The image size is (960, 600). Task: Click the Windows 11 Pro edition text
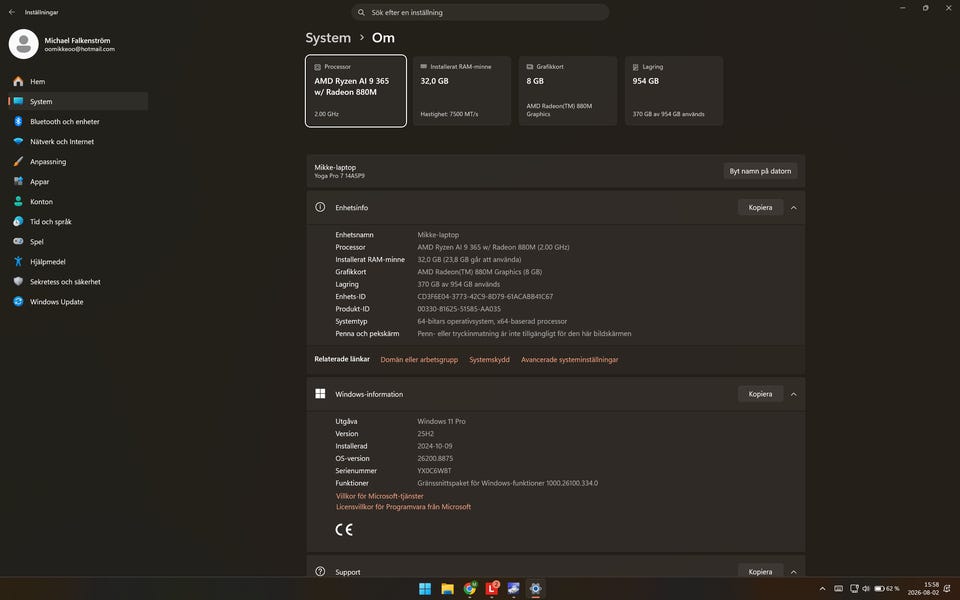[441, 421]
